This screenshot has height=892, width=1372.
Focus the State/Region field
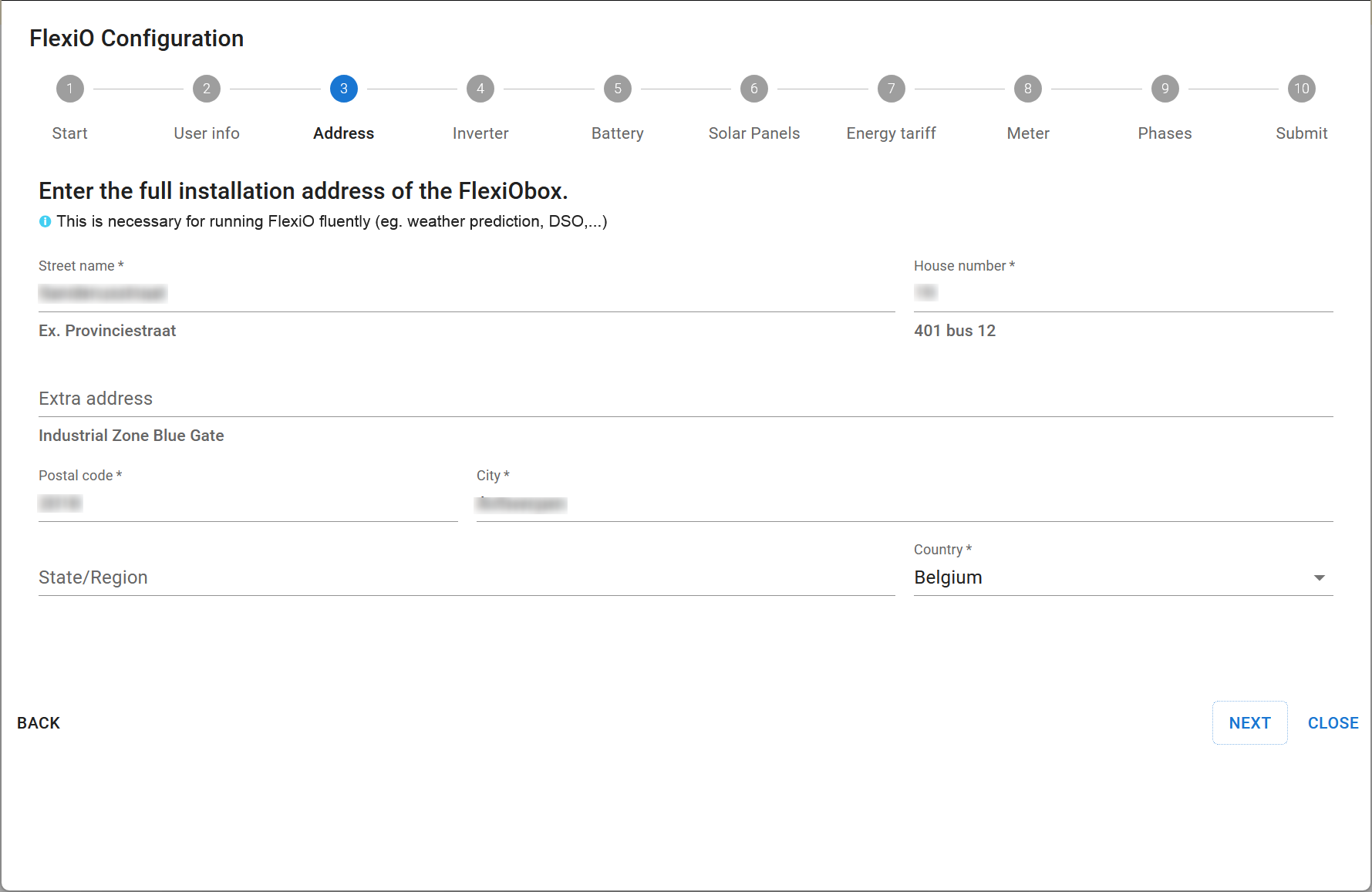tap(466, 577)
